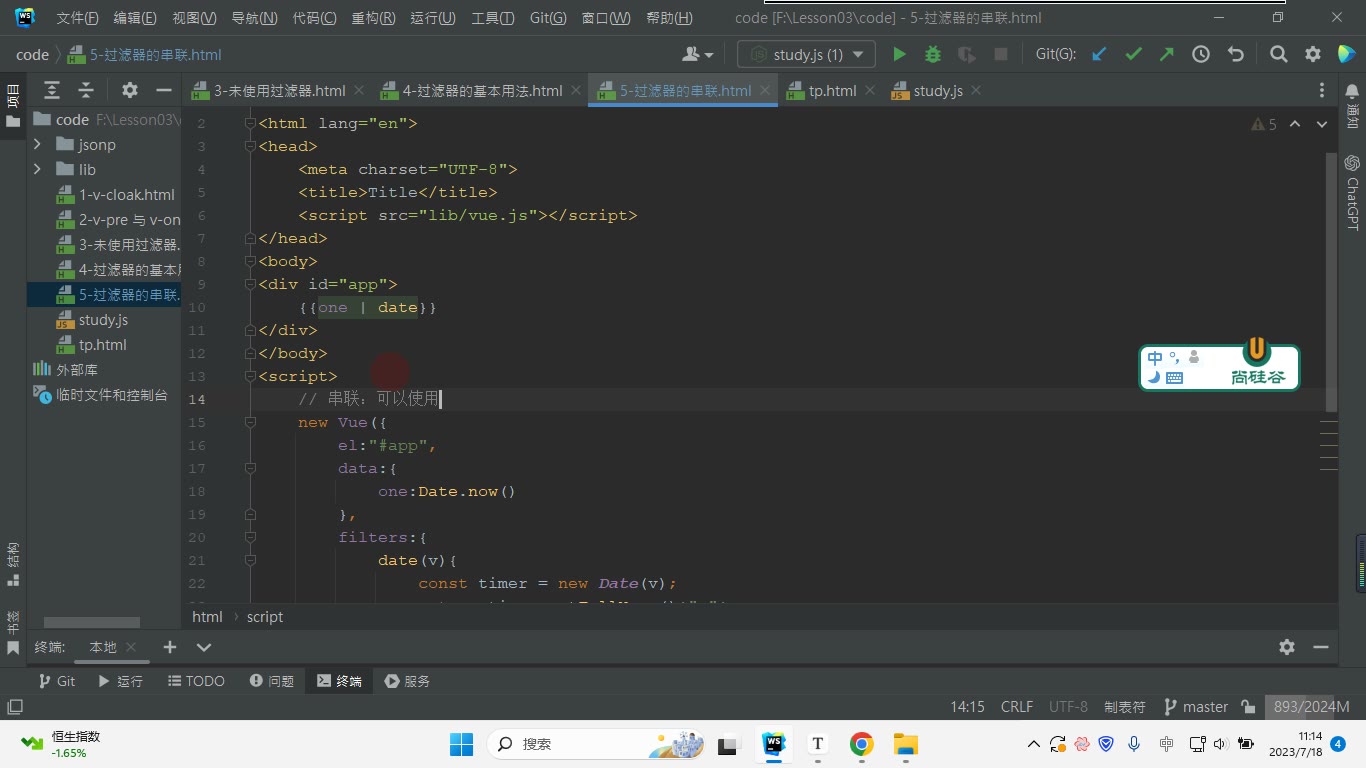Run study.js with the green play icon

pyautogui.click(x=899, y=54)
